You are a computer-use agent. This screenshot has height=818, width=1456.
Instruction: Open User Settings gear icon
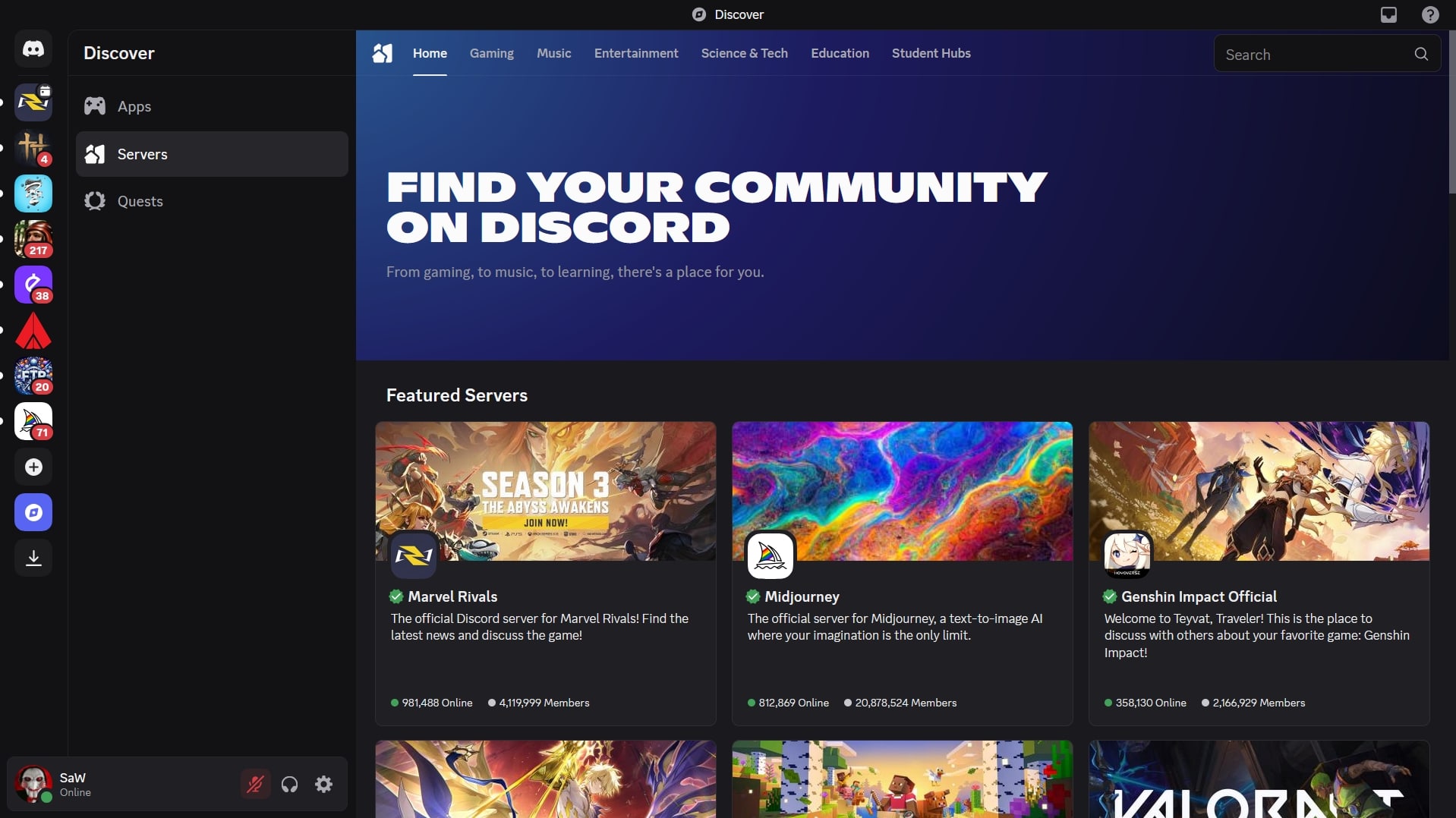[324, 784]
